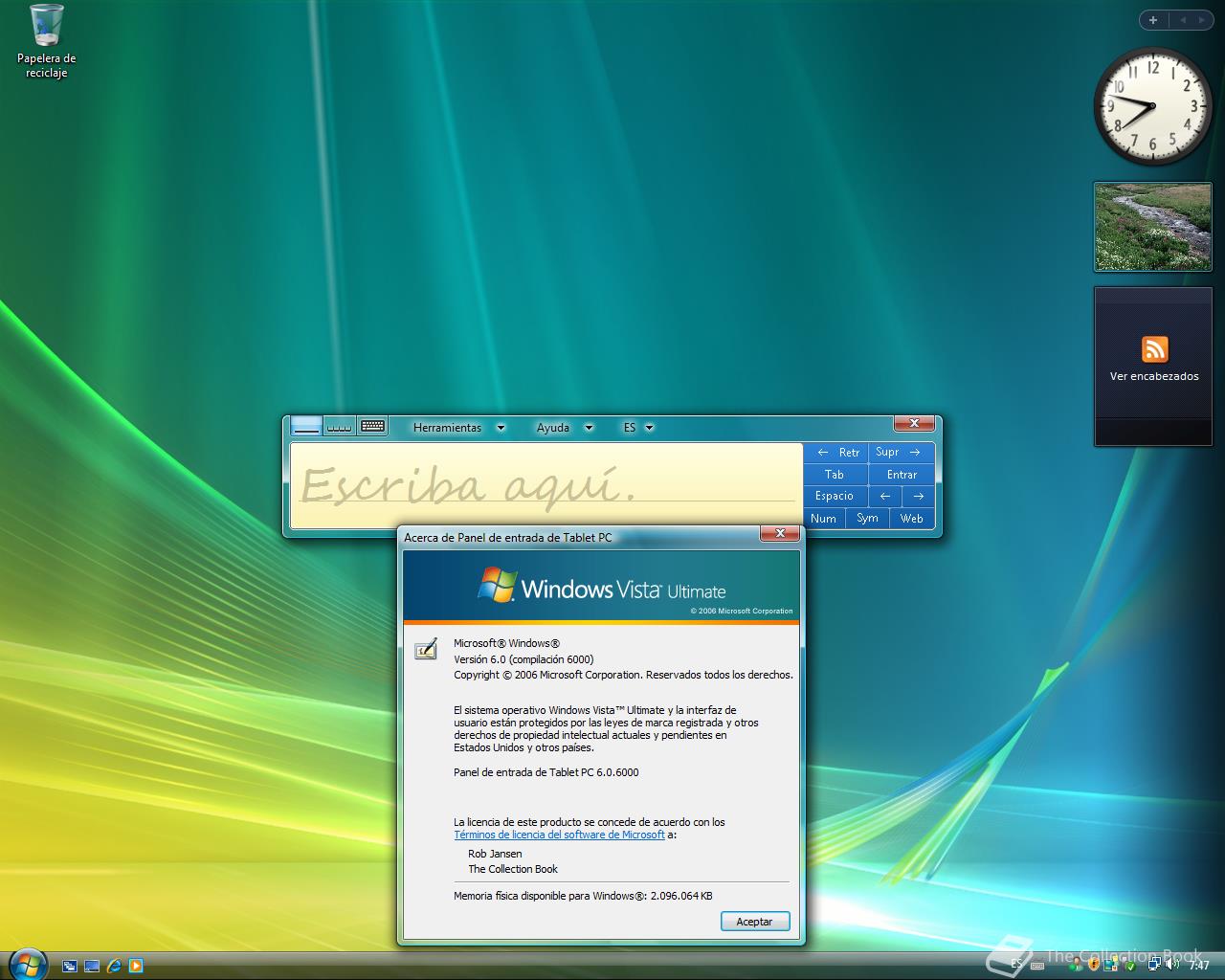Click the Windows Sidebar tray icon
The height and width of the screenshot is (980, 1225).
[1111, 965]
